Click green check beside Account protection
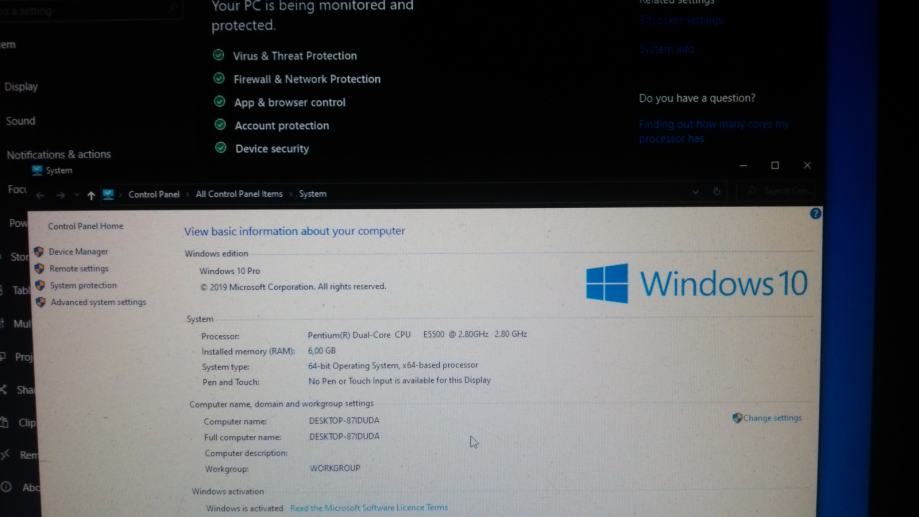 pos(220,124)
